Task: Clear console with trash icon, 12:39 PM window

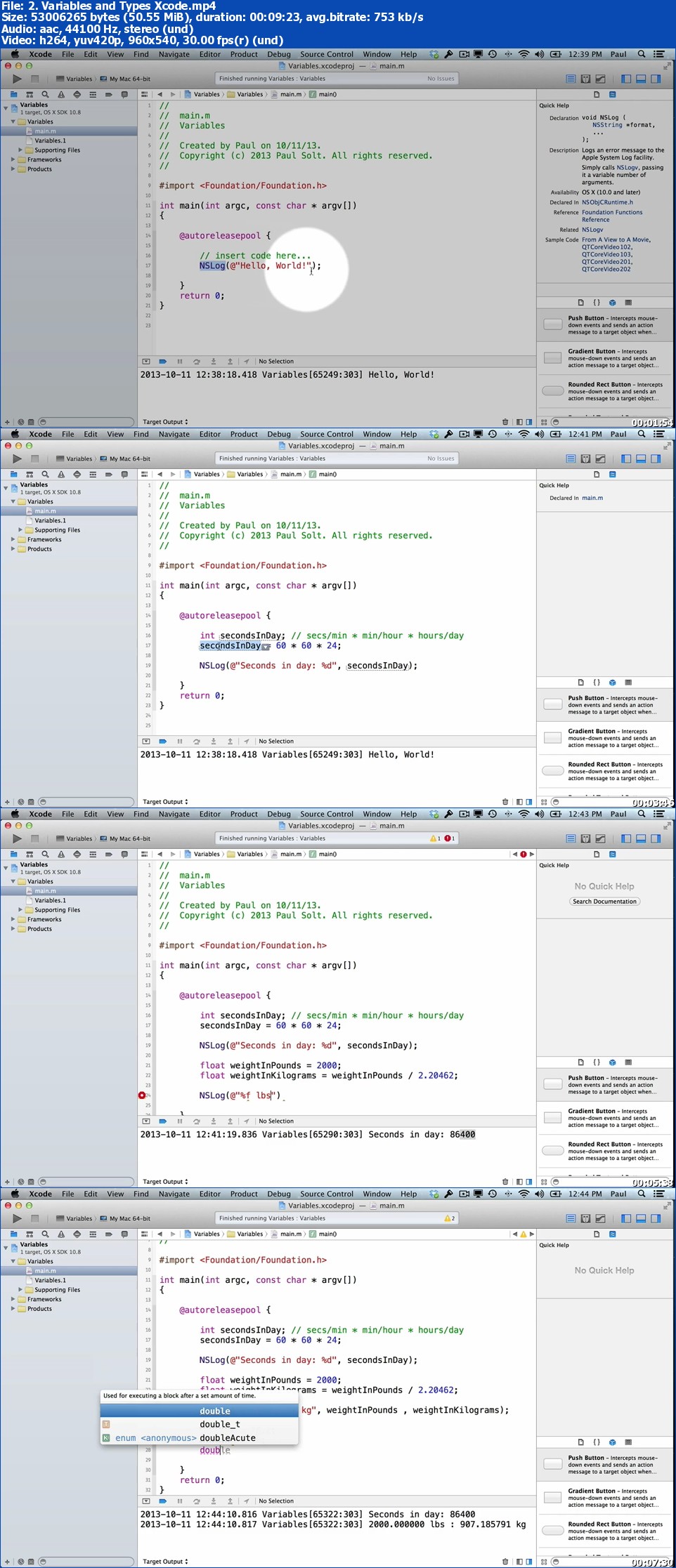Action: (505, 422)
